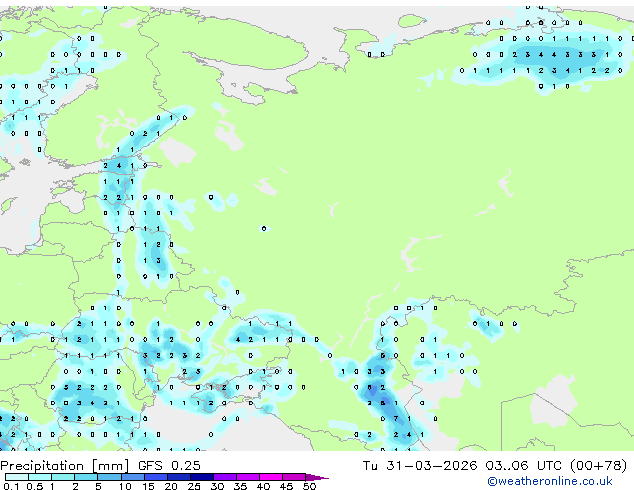Pick the 10–15 mm legend color swatch

coord(132,477)
